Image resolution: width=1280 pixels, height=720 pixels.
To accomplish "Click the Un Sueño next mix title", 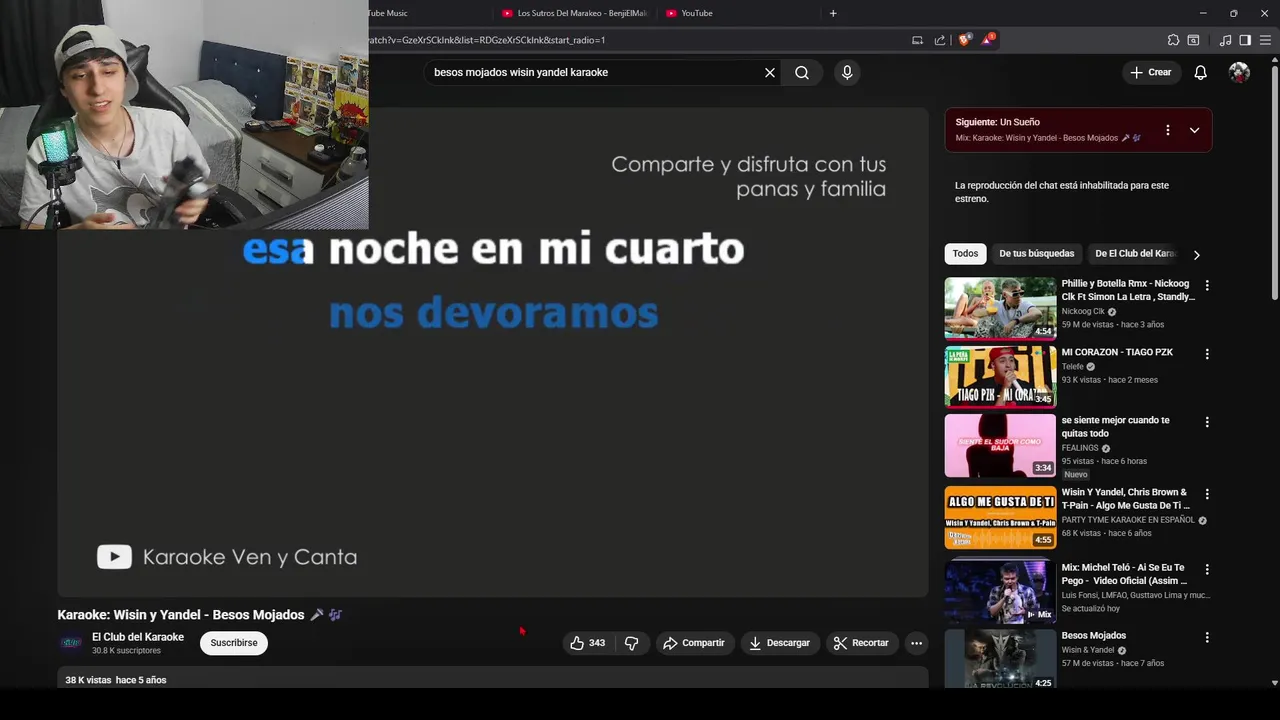I will (x=1019, y=122).
